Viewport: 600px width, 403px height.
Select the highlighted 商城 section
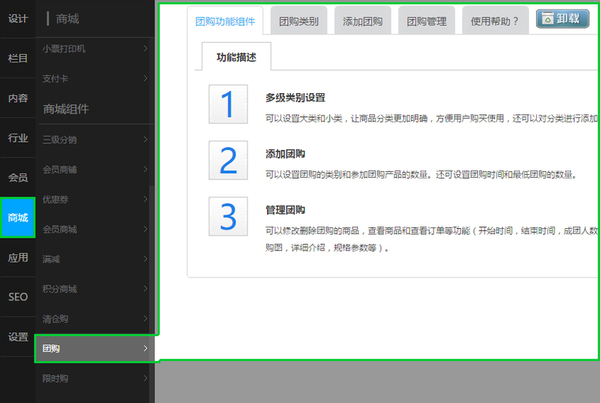point(18,218)
